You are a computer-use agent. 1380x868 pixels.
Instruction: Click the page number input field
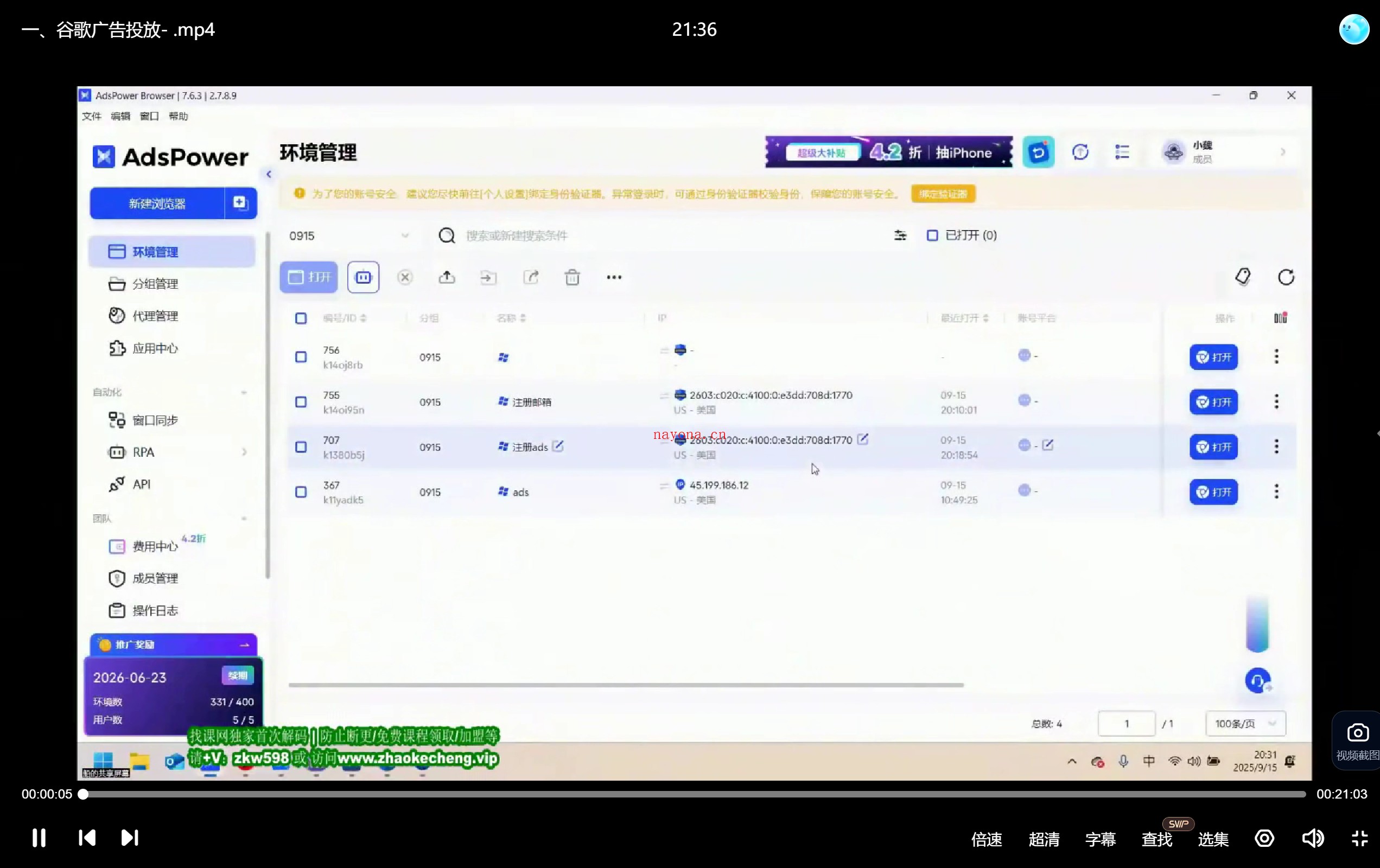pos(1126,724)
